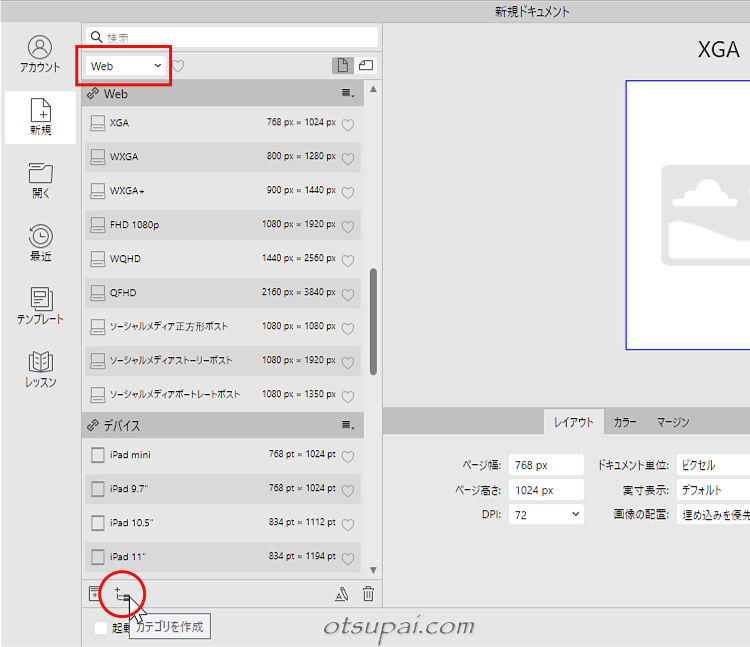750x647 pixels.
Task: Open the 最近 (Recent) documents section
Action: click(40, 243)
